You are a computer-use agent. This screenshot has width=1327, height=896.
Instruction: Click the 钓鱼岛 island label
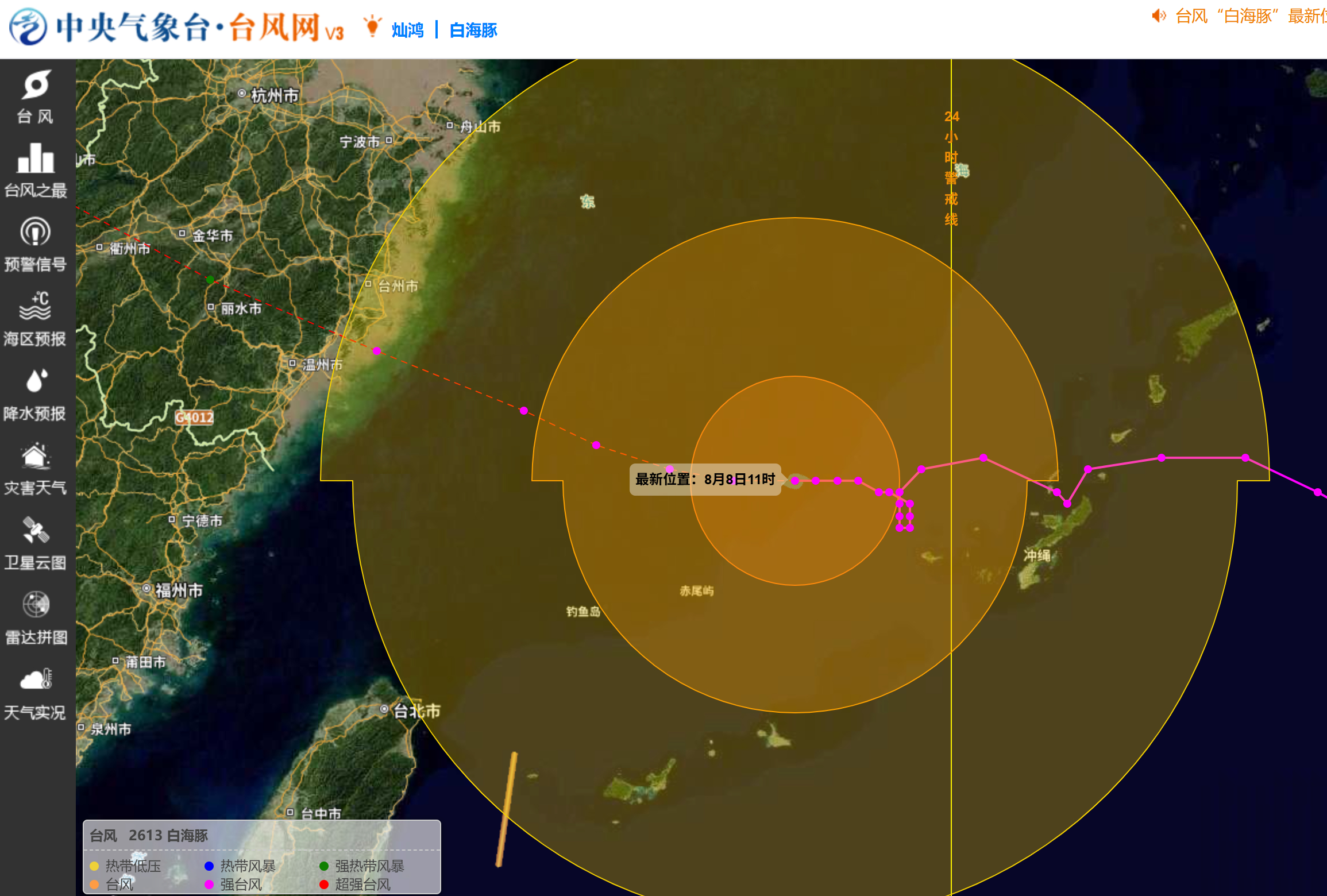(583, 612)
